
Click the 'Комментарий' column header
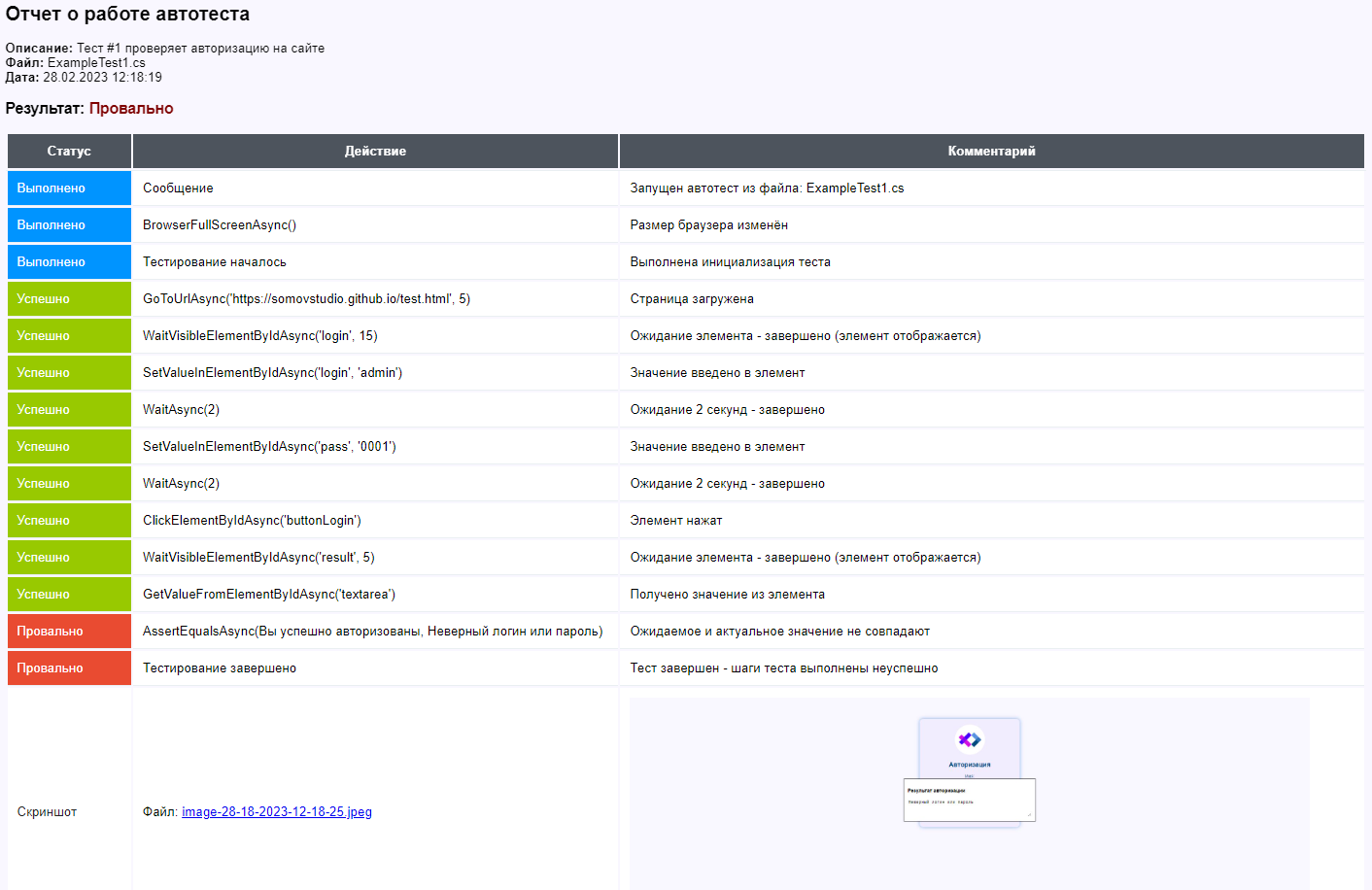point(991,152)
